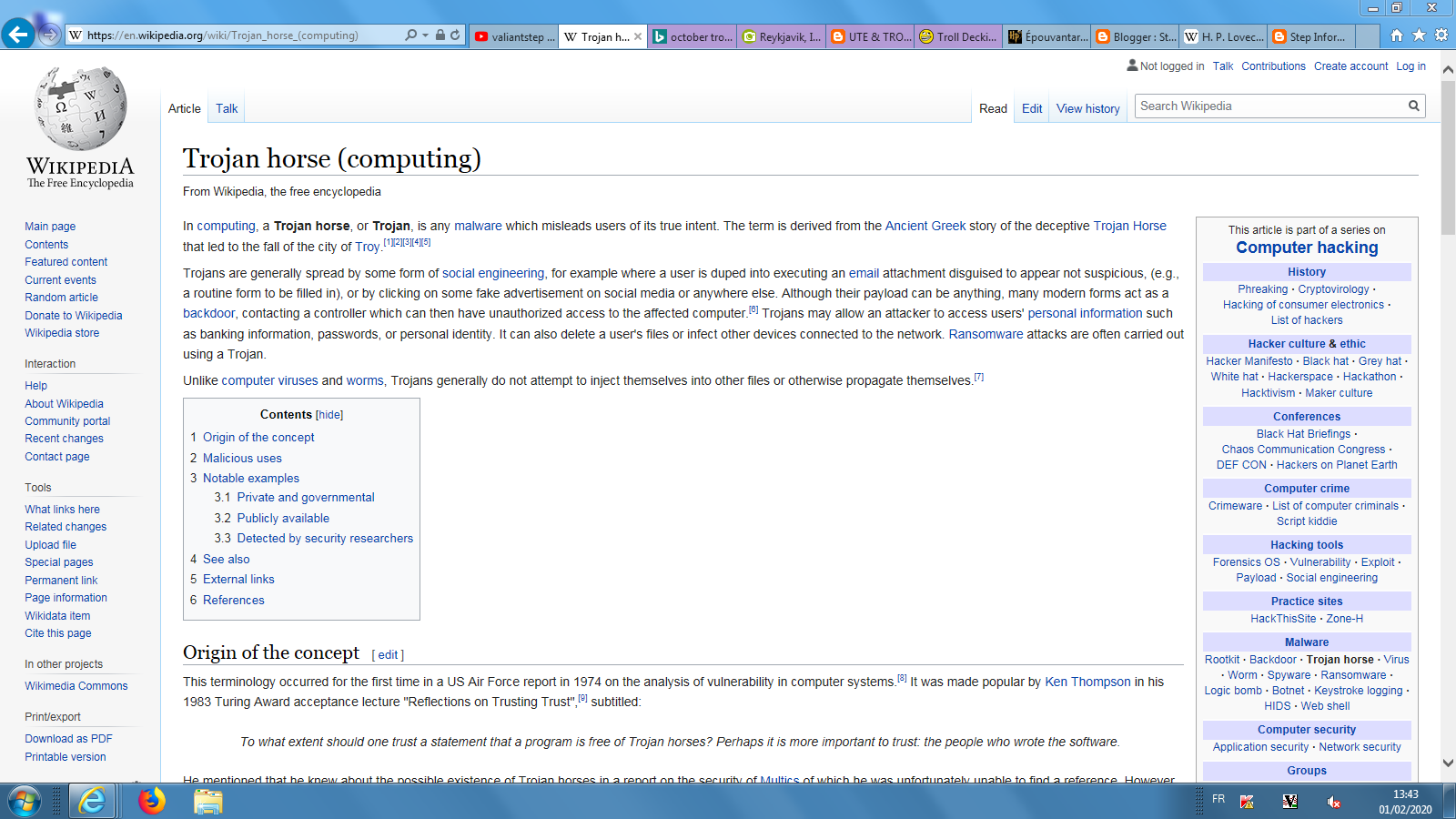Open the View history tab
Image resolution: width=1456 pixels, height=819 pixels.
[x=1088, y=108]
